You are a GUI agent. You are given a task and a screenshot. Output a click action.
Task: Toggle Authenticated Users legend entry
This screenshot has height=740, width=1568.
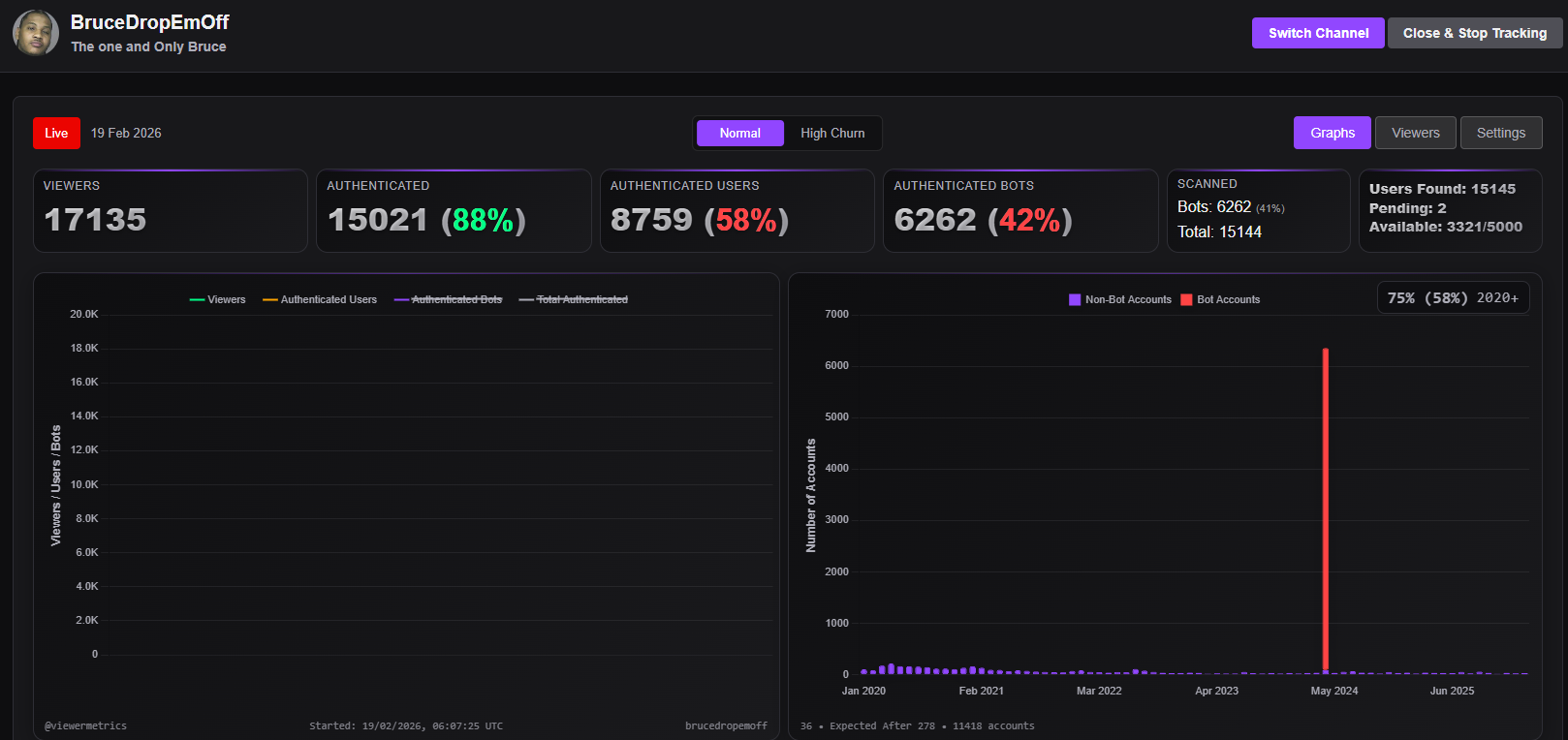pyautogui.click(x=320, y=299)
